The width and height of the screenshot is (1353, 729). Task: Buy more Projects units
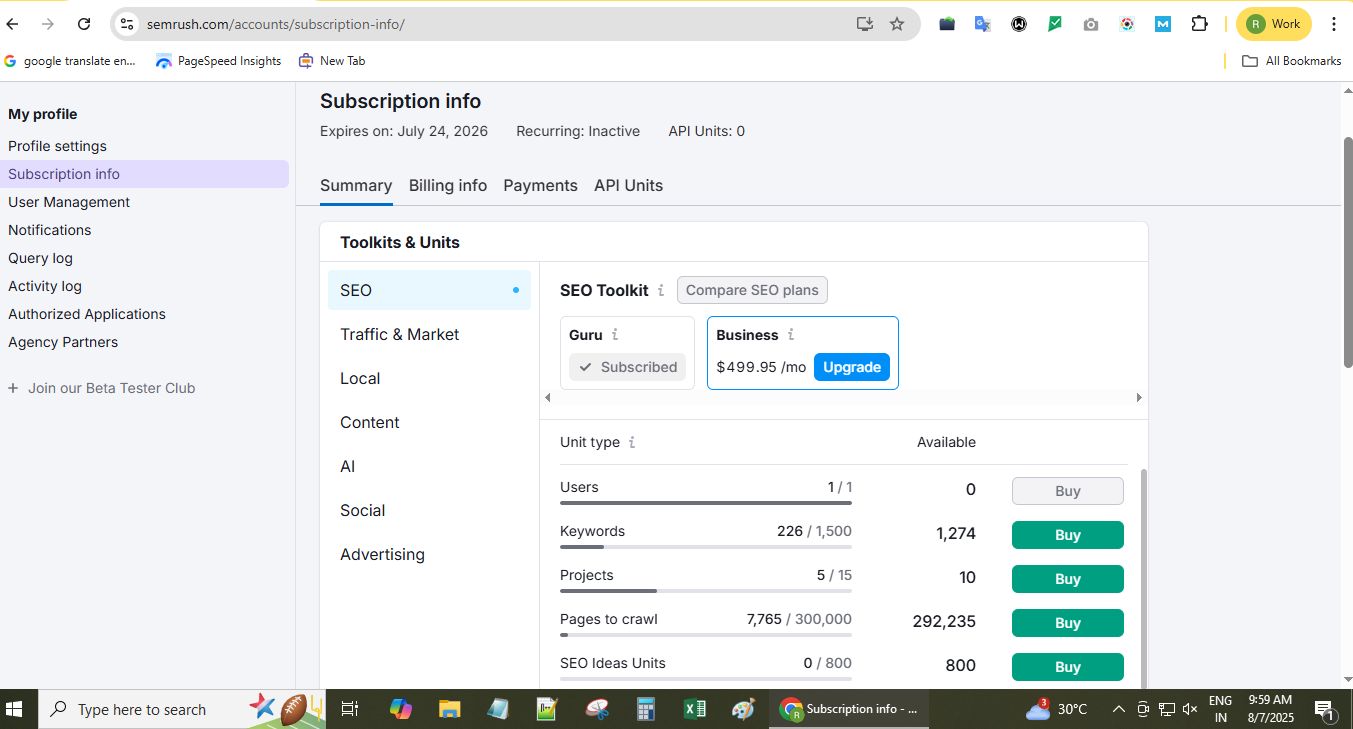pyautogui.click(x=1067, y=579)
